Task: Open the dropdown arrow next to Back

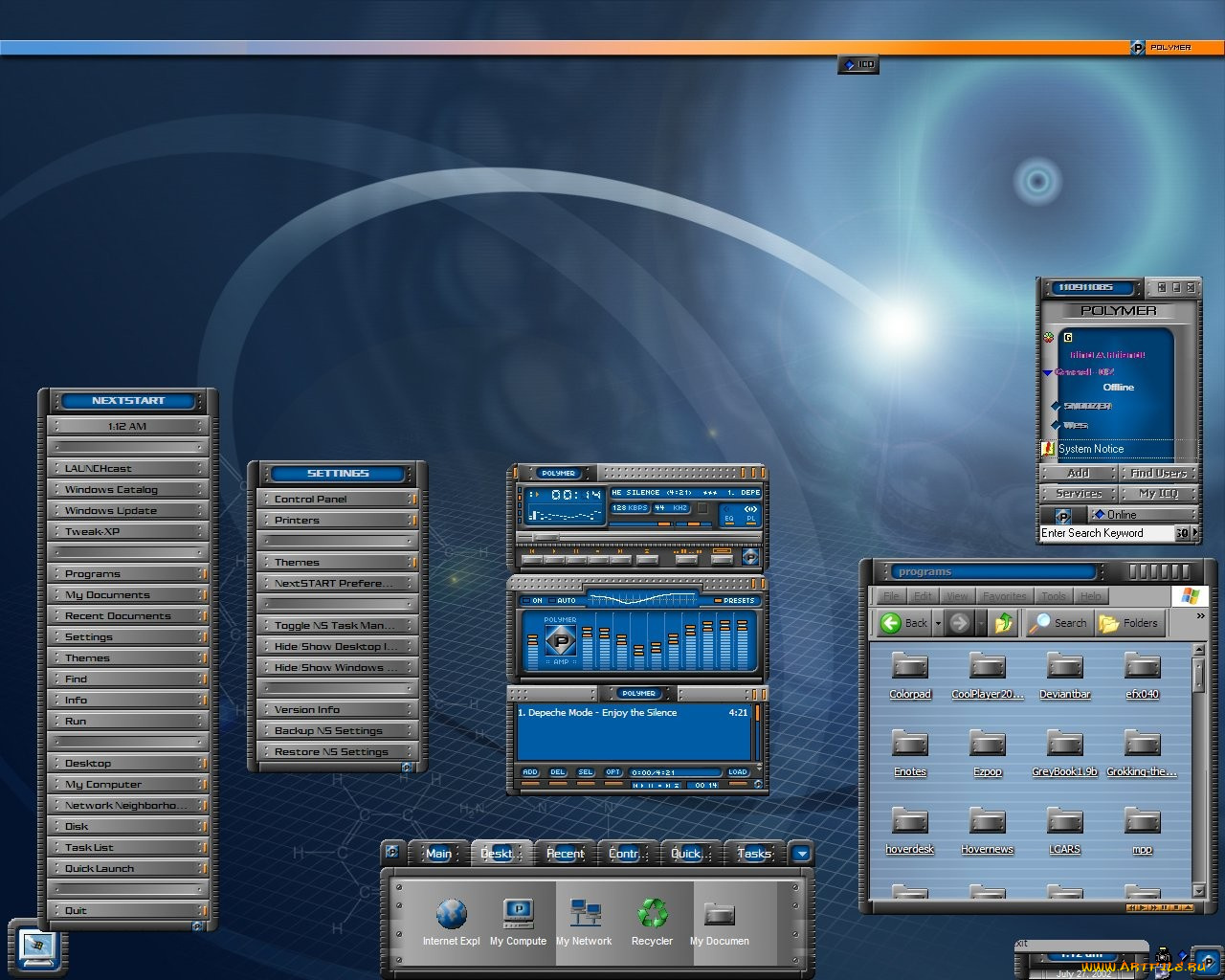Action: [938, 623]
